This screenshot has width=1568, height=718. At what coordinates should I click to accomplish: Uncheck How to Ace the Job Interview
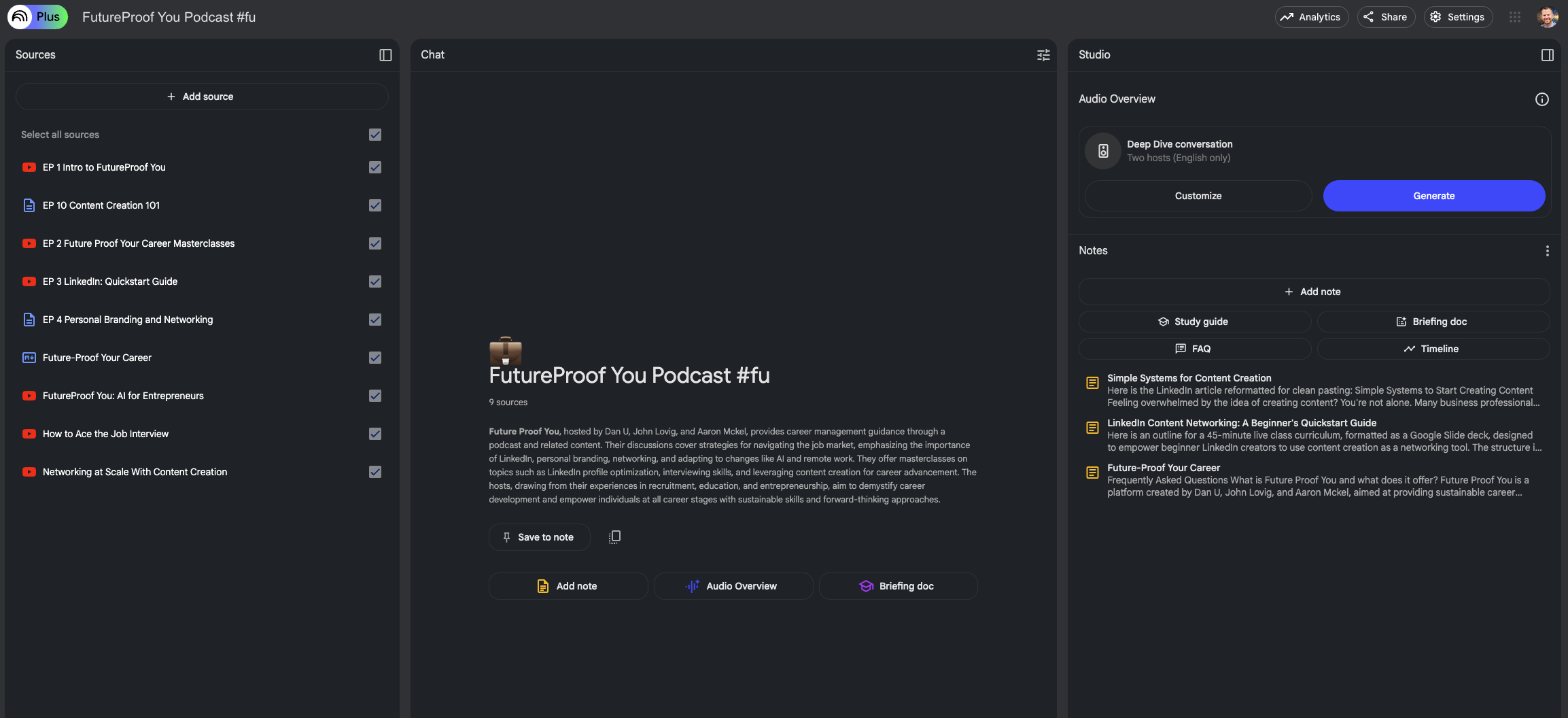tap(375, 434)
